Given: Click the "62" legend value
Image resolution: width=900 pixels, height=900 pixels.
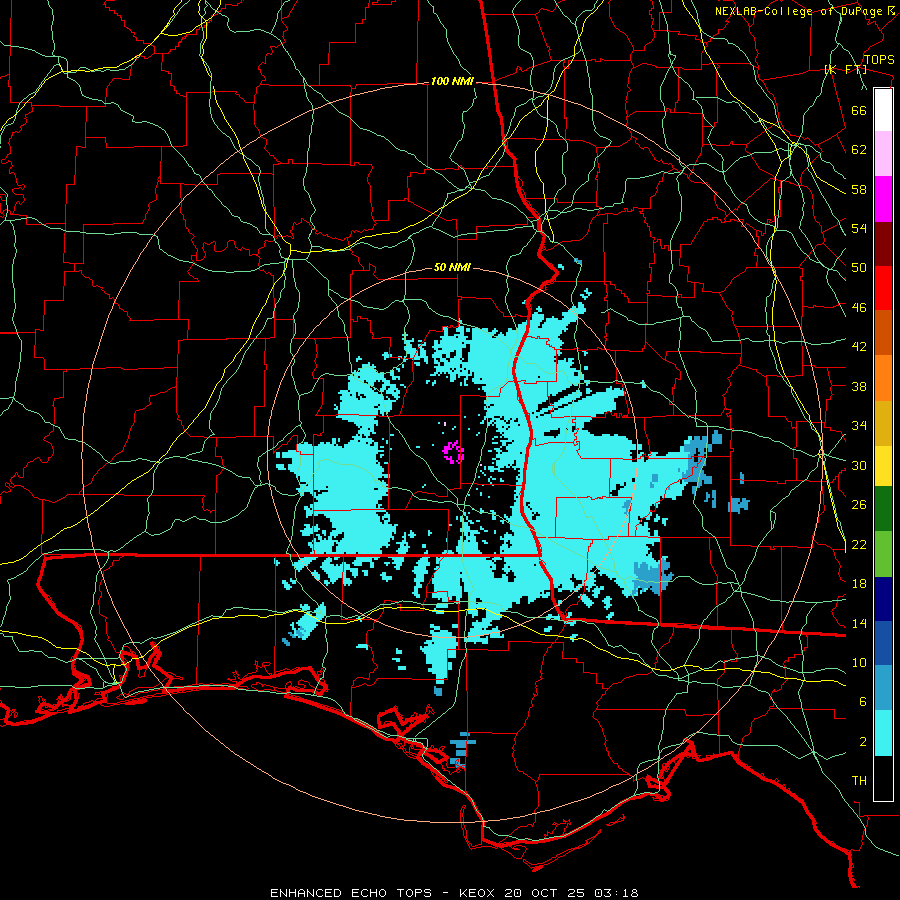Looking at the screenshot, I should [859, 150].
